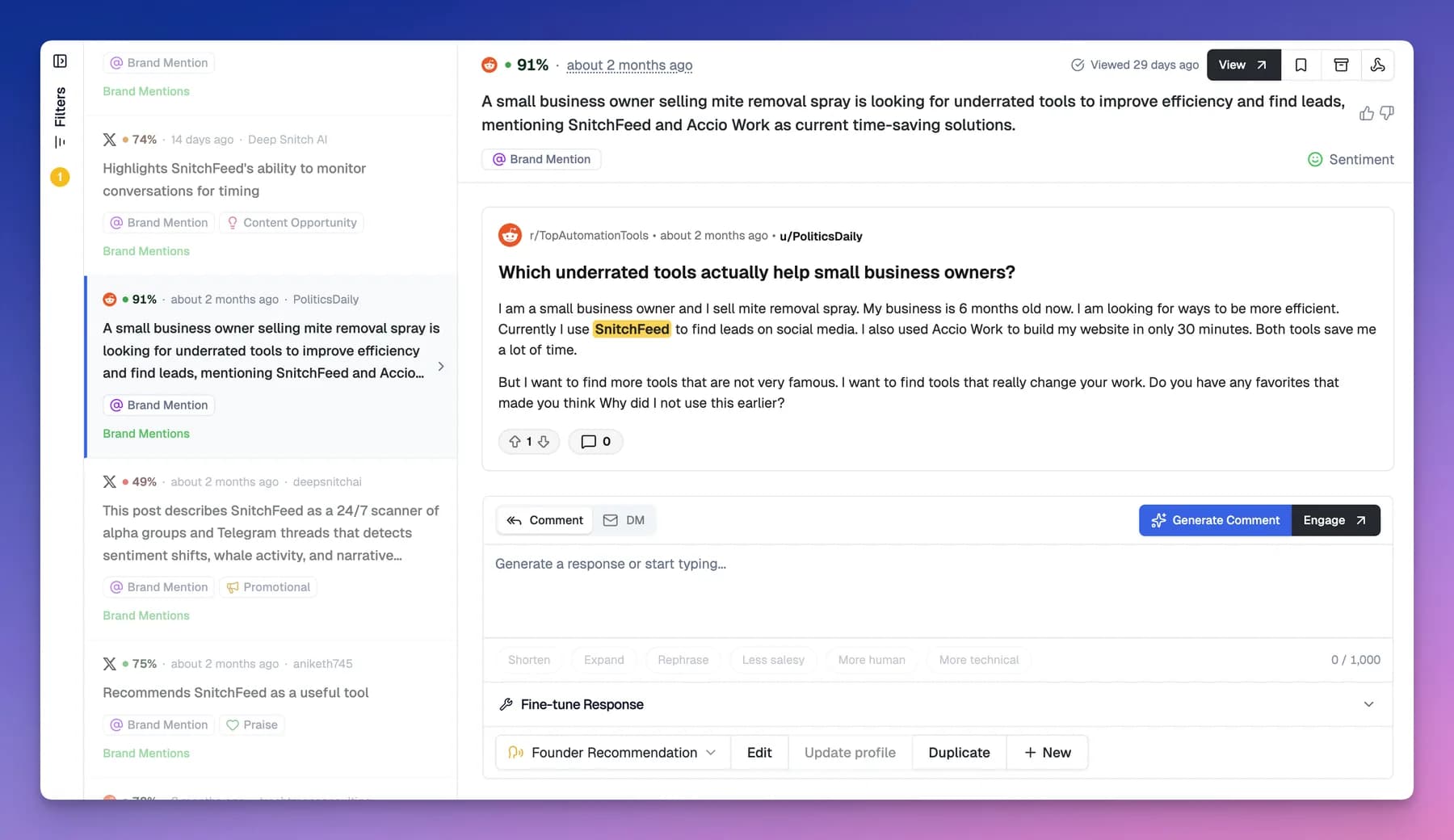Click the comment count bubble
This screenshot has height=840, width=1454.
pyautogui.click(x=595, y=442)
